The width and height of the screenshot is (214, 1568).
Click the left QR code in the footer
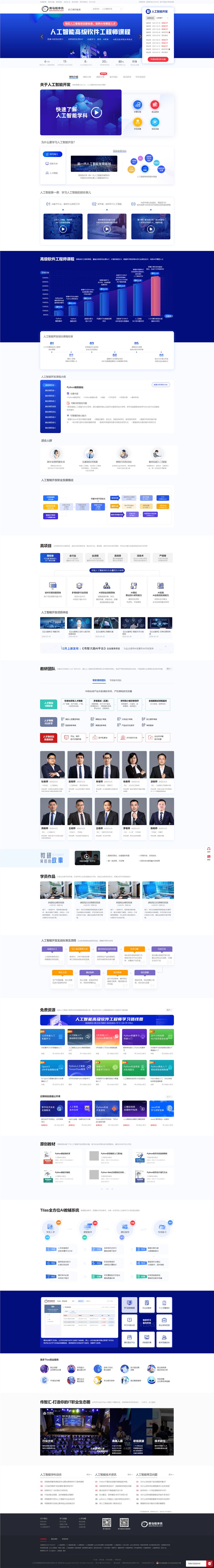coord(107,1522)
